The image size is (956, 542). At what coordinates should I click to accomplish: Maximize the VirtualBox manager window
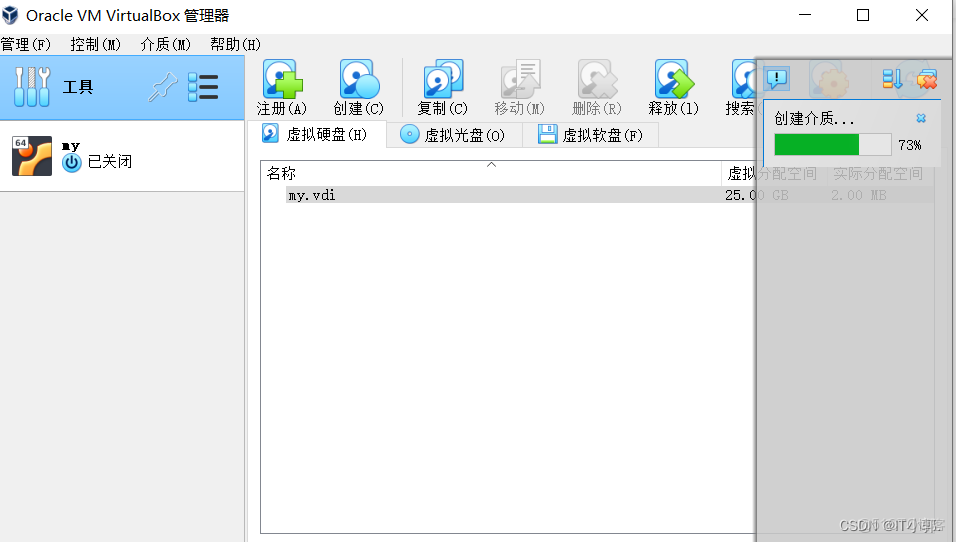(863, 15)
